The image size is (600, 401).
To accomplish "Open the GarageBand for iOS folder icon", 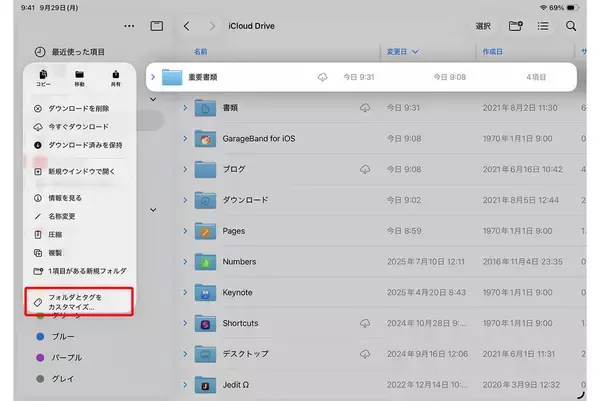I will [205, 139].
